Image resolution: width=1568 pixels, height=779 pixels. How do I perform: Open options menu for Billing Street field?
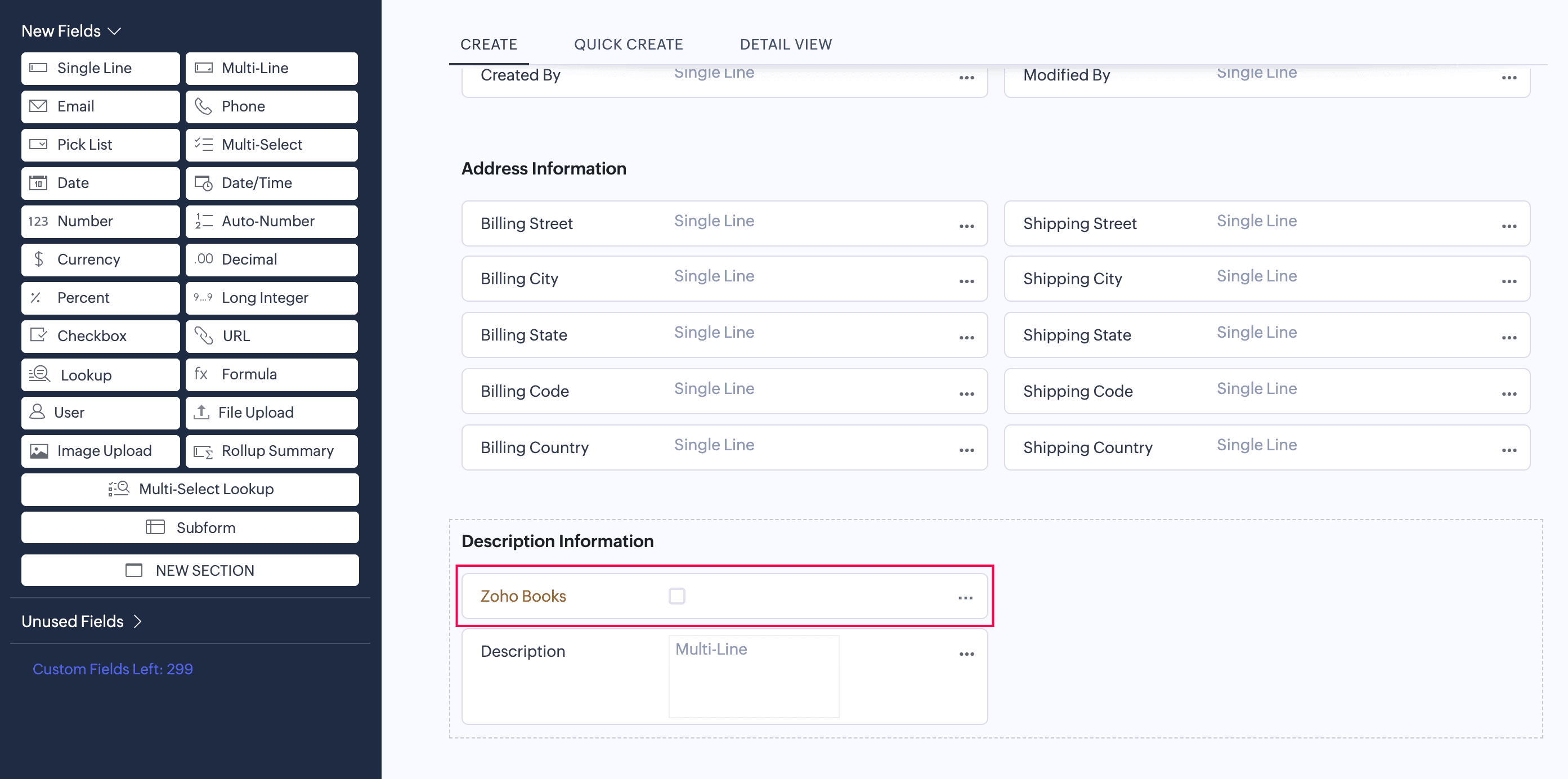(x=965, y=226)
